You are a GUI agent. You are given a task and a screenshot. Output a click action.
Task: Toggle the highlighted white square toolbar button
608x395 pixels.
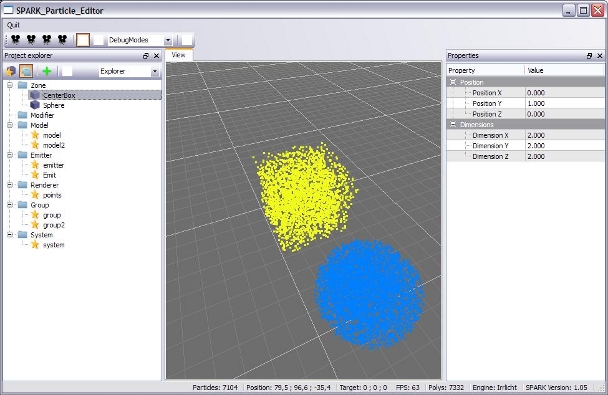pos(83,40)
